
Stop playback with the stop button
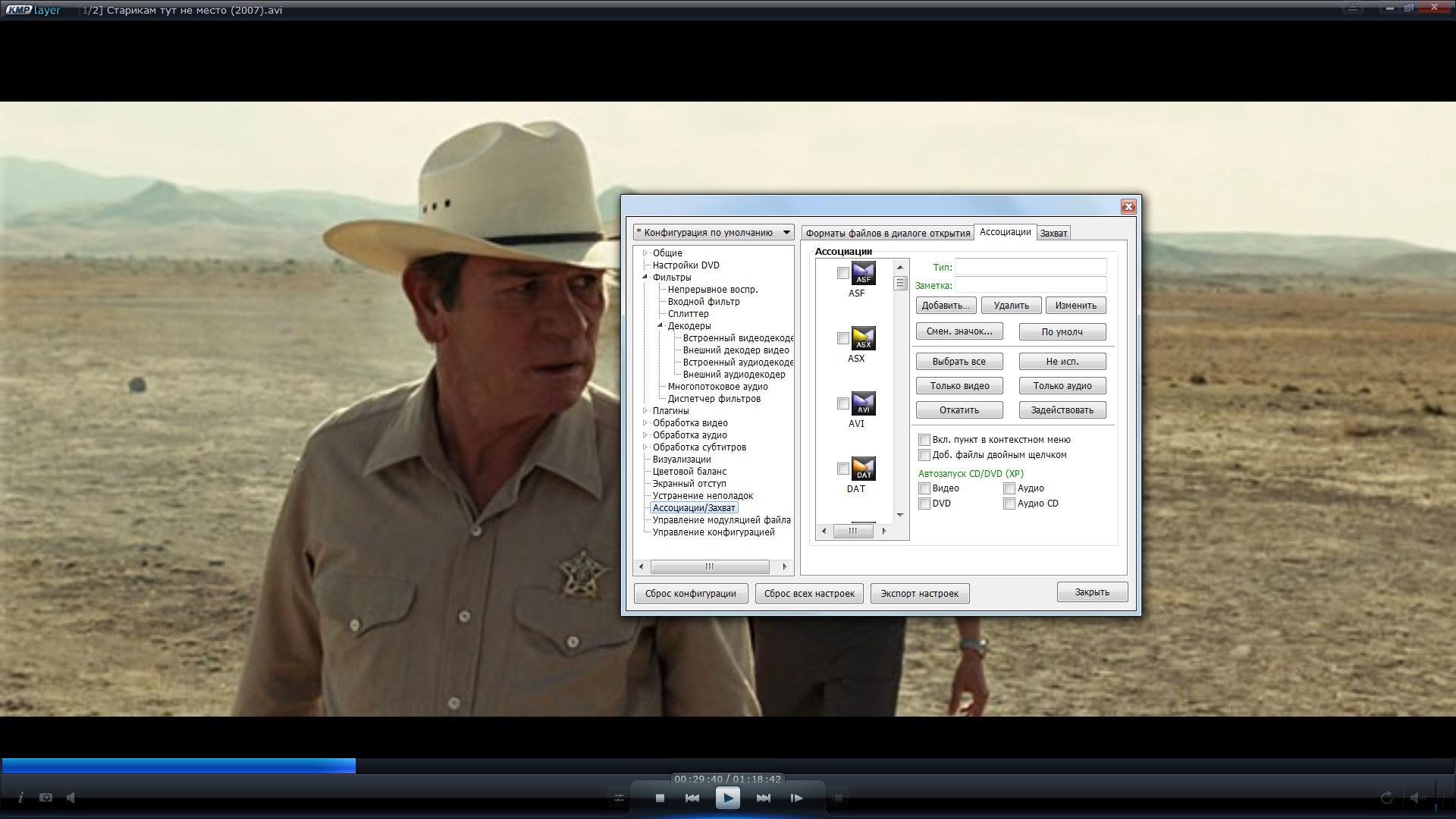[x=660, y=798]
